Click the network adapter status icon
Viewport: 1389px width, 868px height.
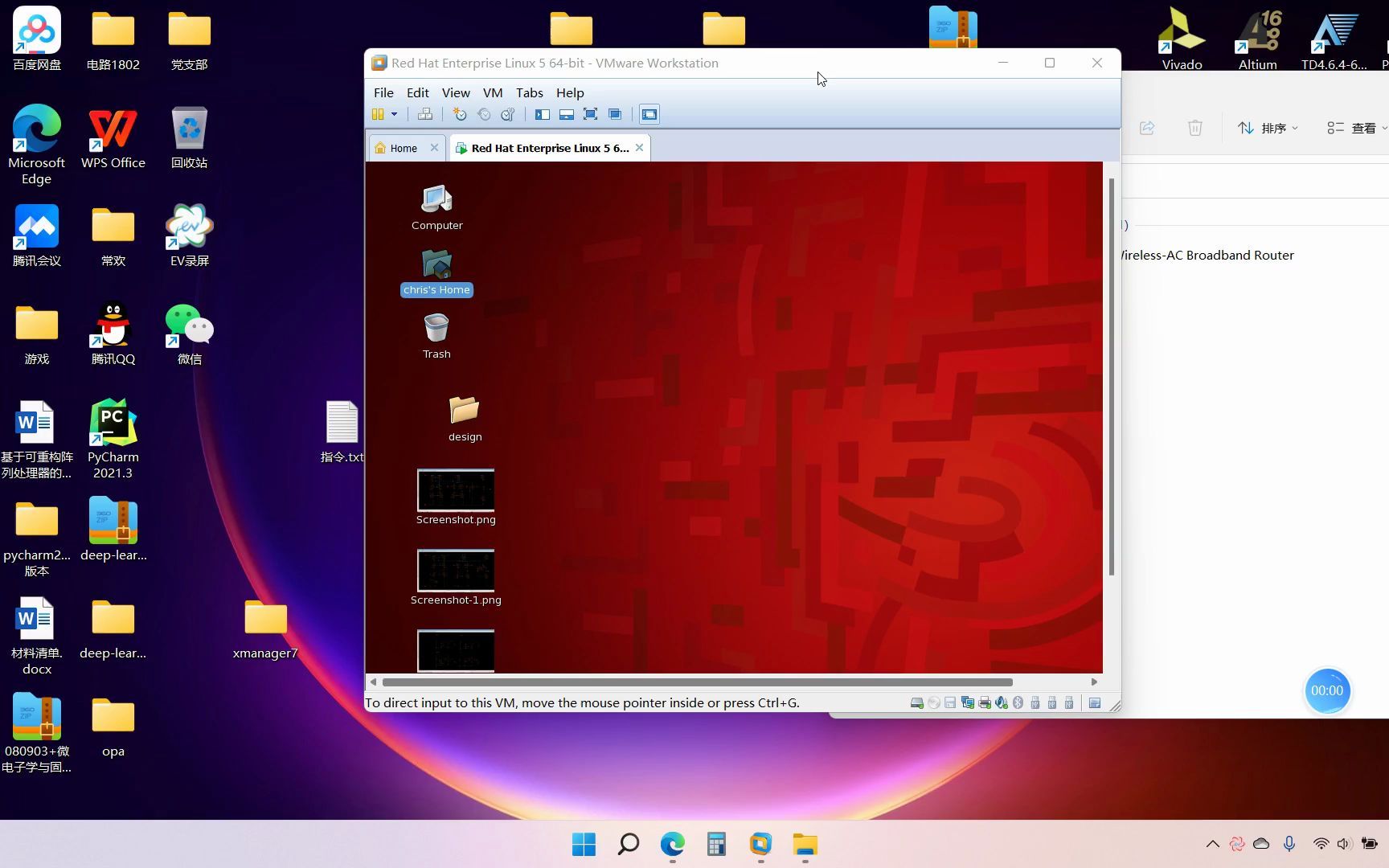pos(968,703)
